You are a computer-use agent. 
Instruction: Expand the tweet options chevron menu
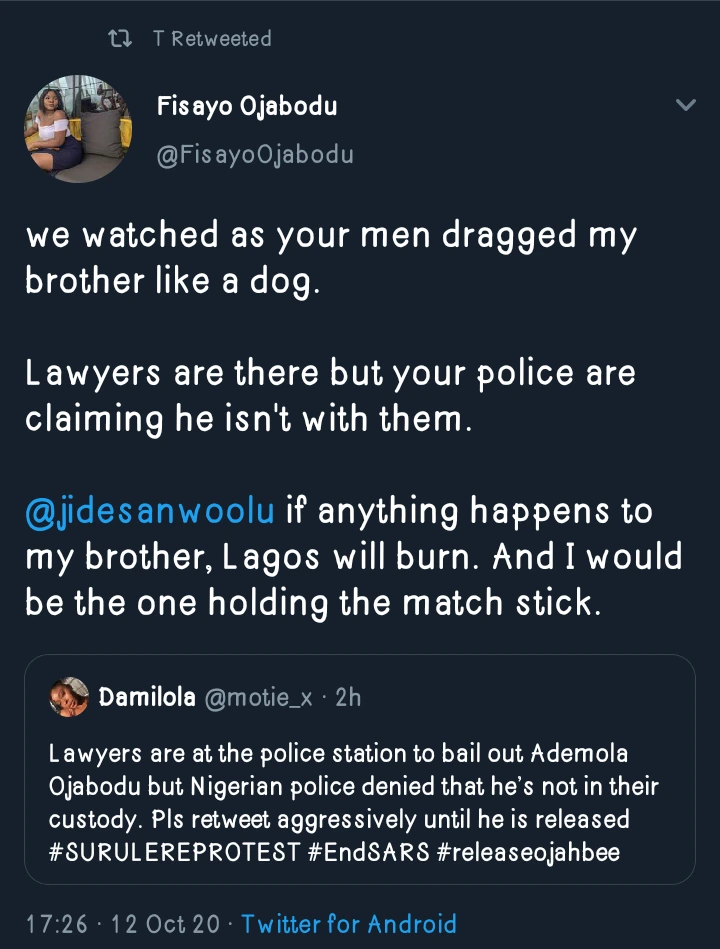click(x=685, y=105)
